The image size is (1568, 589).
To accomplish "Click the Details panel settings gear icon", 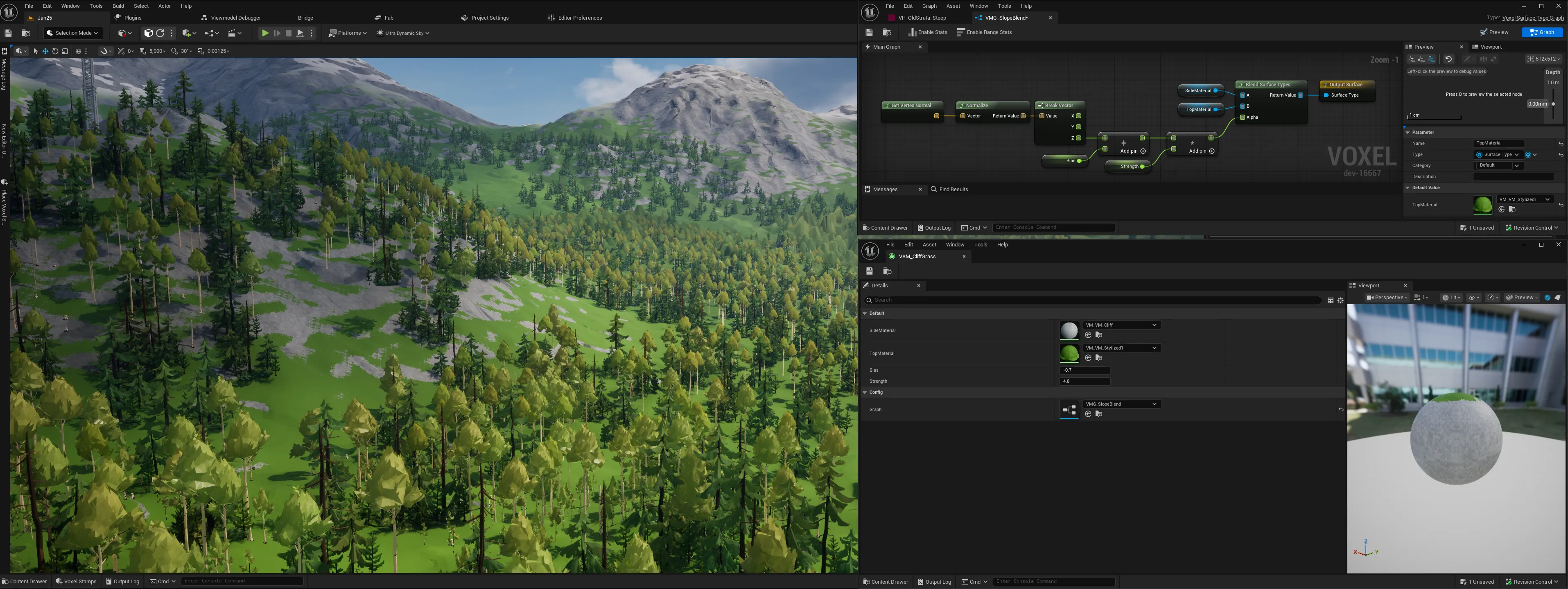I will [x=1340, y=300].
